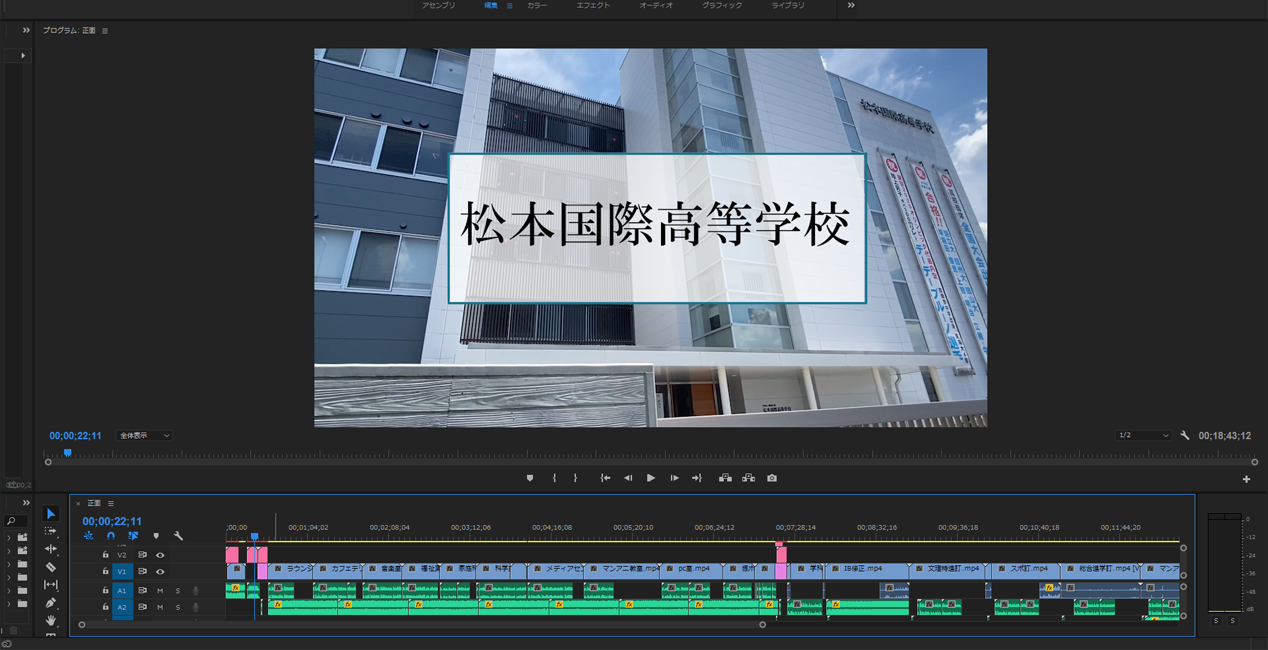Viewport: 1268px width, 650px height.
Task: Click the project panel search icon
Action: pos(11,521)
